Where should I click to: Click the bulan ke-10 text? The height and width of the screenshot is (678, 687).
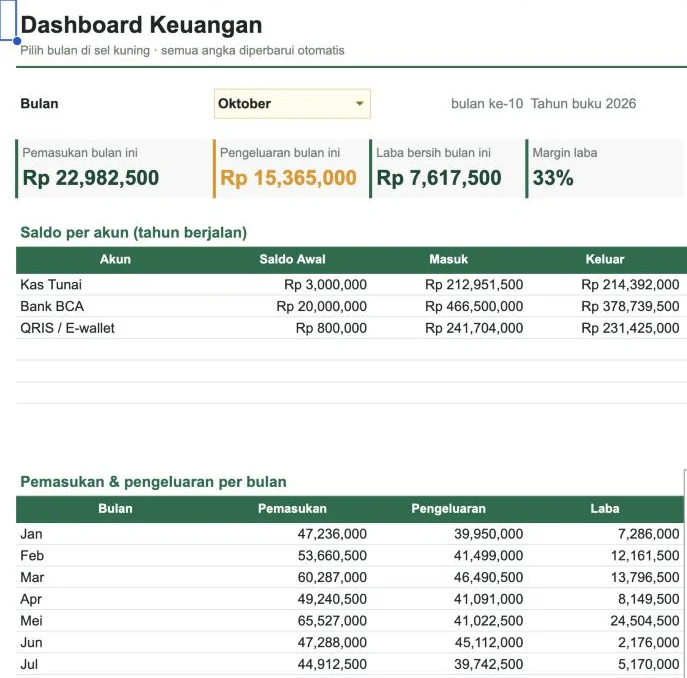pyautogui.click(x=487, y=104)
